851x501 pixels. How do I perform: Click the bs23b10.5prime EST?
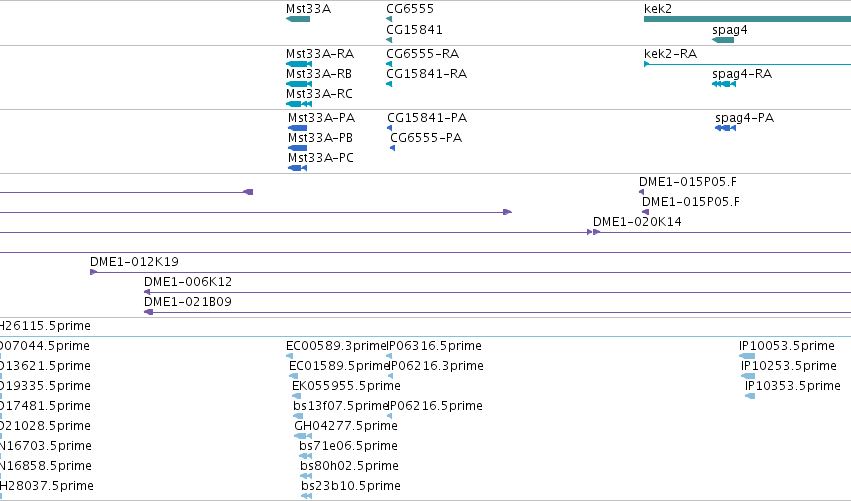point(307,496)
